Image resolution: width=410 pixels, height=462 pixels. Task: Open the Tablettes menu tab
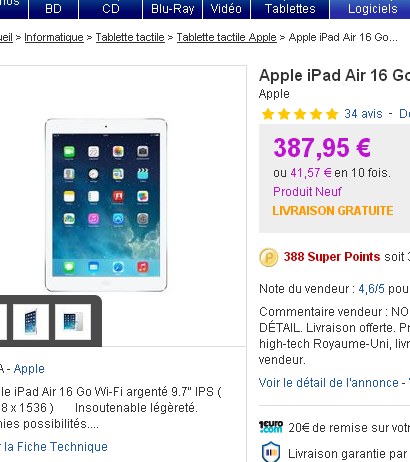[290, 9]
